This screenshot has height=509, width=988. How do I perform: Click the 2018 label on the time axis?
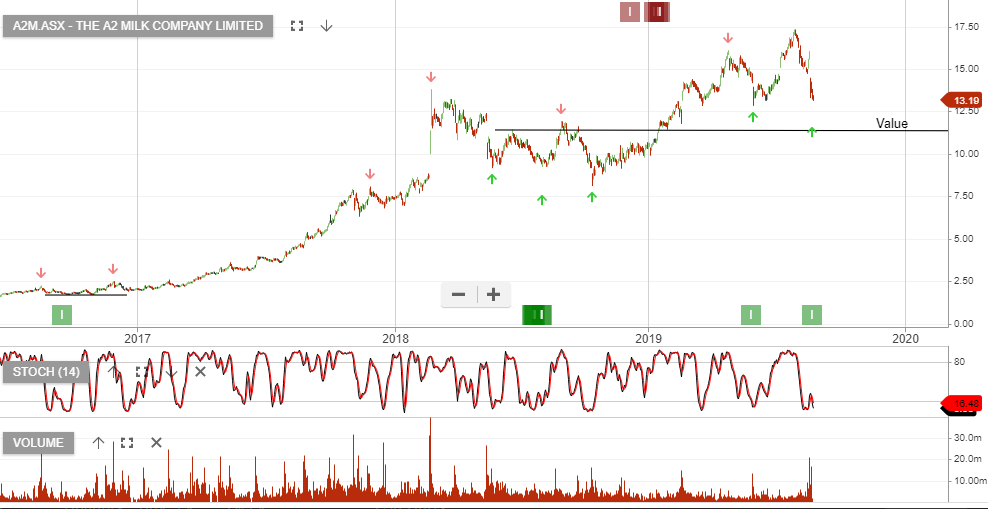tap(395, 338)
